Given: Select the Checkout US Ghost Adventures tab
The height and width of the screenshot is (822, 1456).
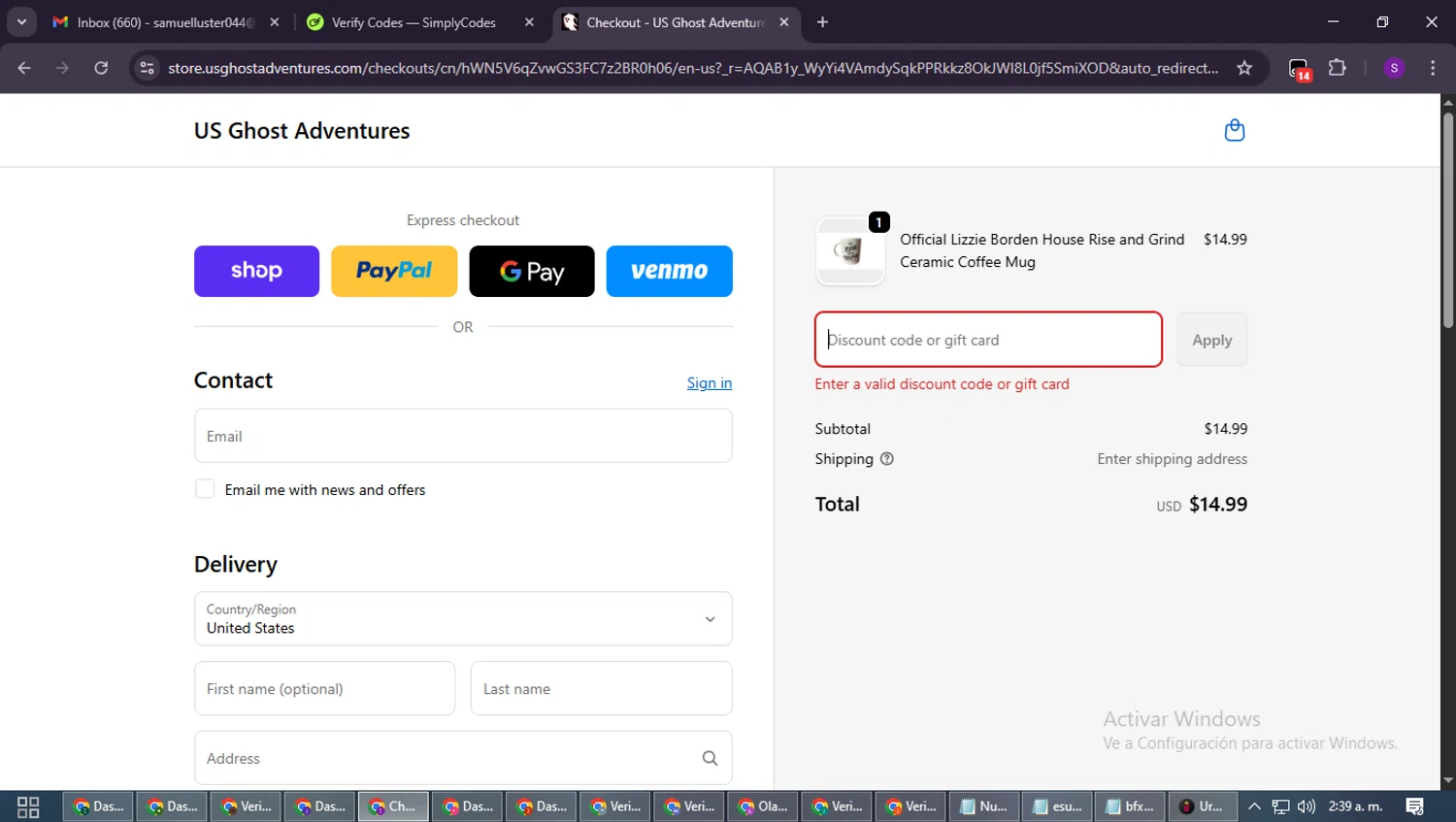Looking at the screenshot, I should (675, 22).
